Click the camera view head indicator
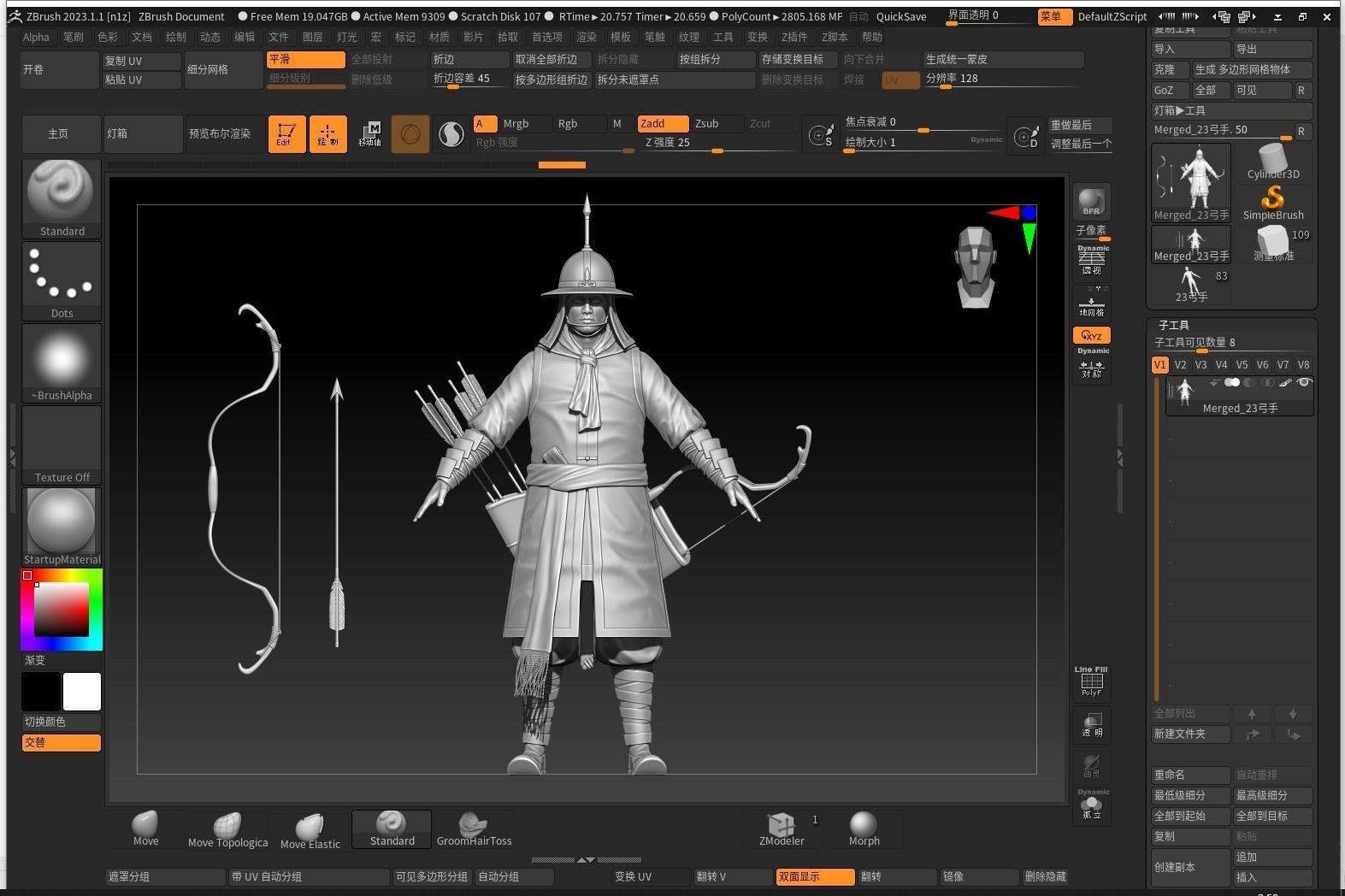1345x896 pixels. (x=975, y=267)
